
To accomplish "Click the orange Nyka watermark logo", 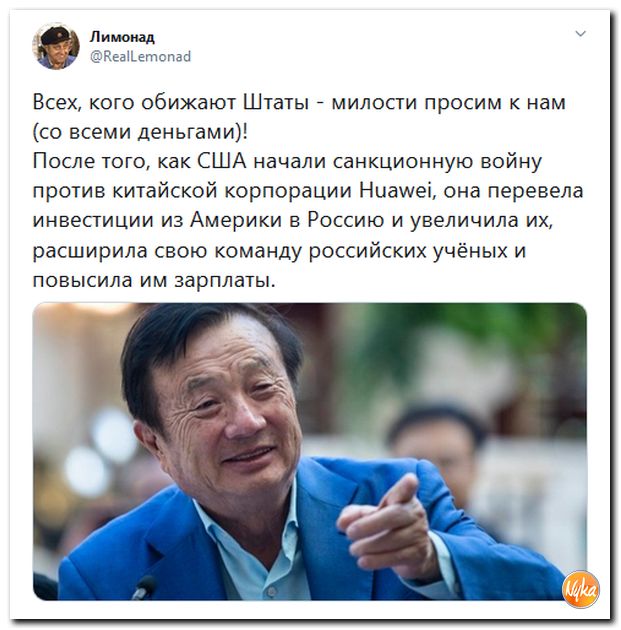I will (x=581, y=589).
